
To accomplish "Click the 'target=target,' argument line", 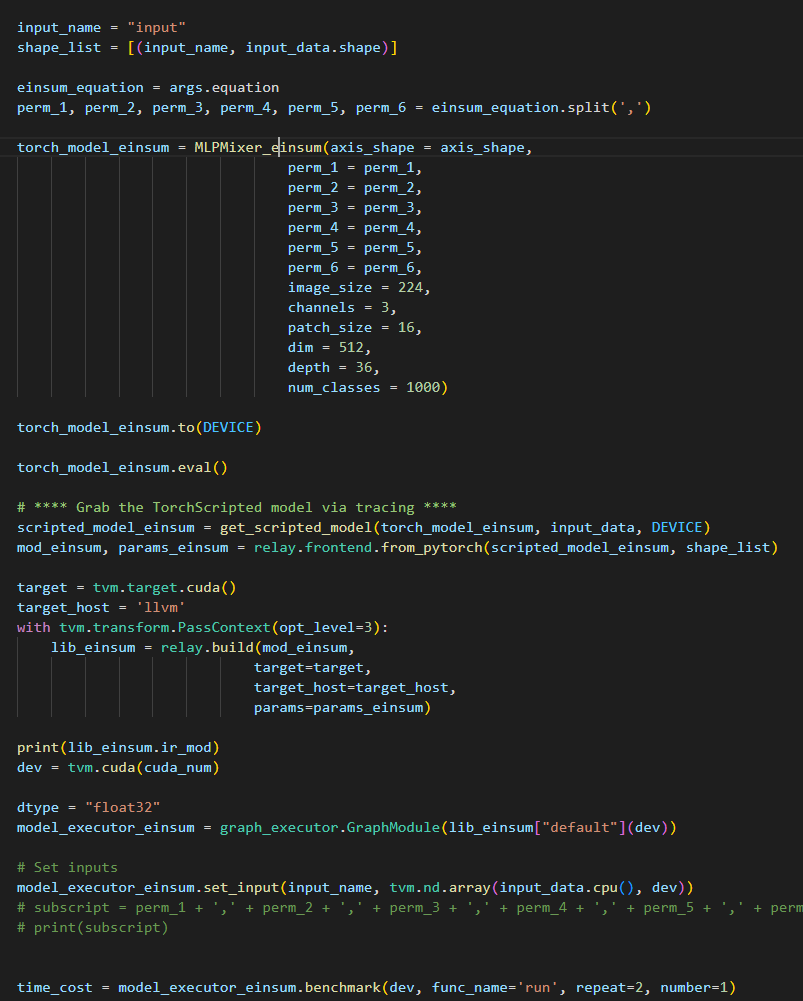I will 313,667.
